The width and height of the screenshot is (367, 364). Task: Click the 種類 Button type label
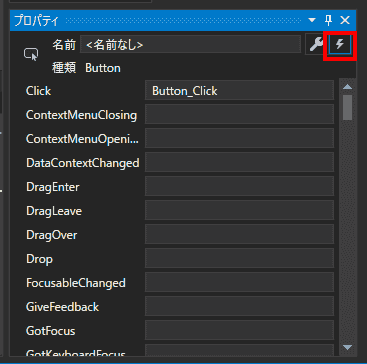point(86,68)
